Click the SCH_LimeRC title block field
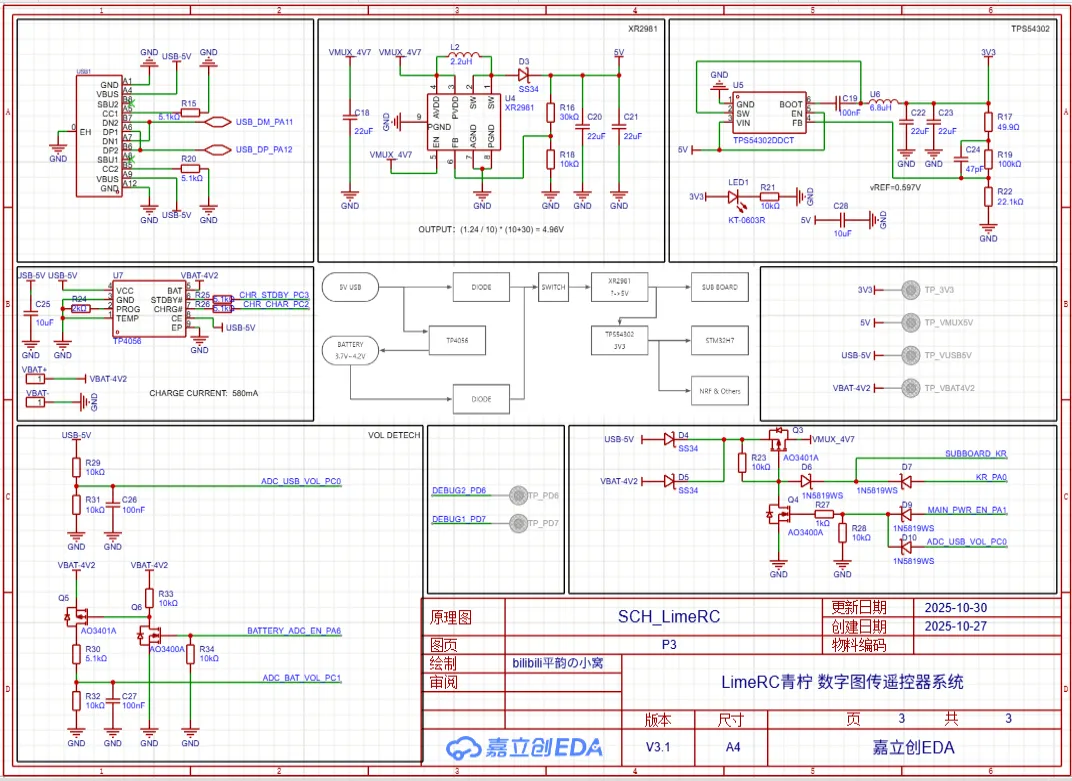Viewport: 1072px width, 781px height. pos(669,617)
